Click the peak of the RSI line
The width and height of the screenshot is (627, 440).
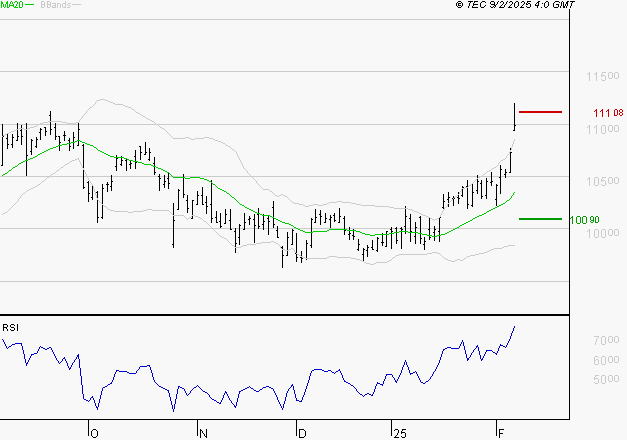click(515, 327)
